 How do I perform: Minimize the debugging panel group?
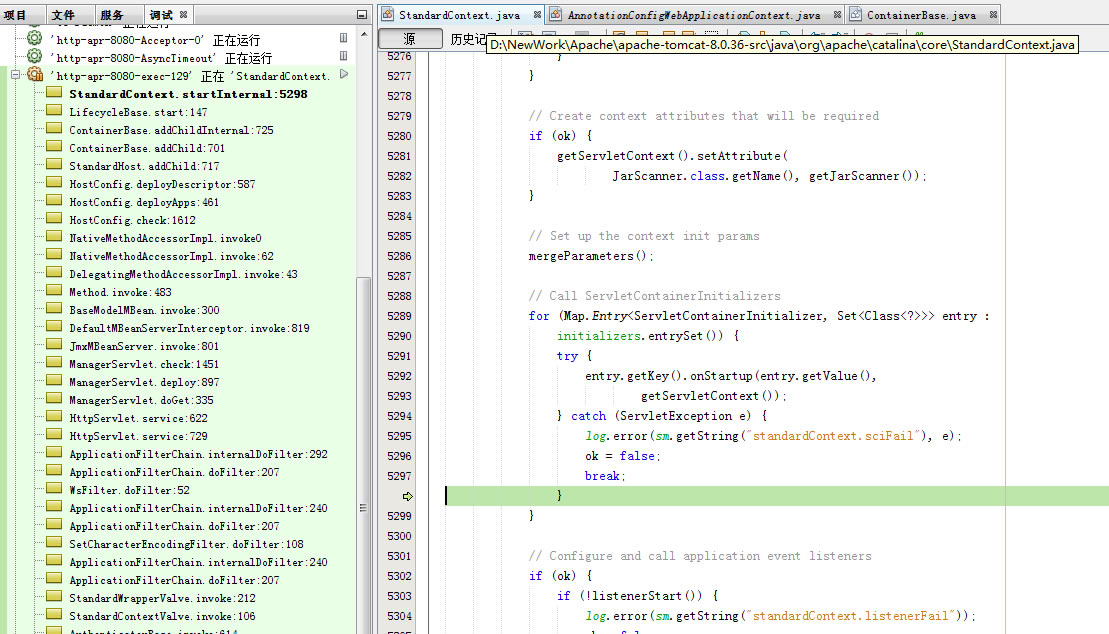click(x=361, y=15)
